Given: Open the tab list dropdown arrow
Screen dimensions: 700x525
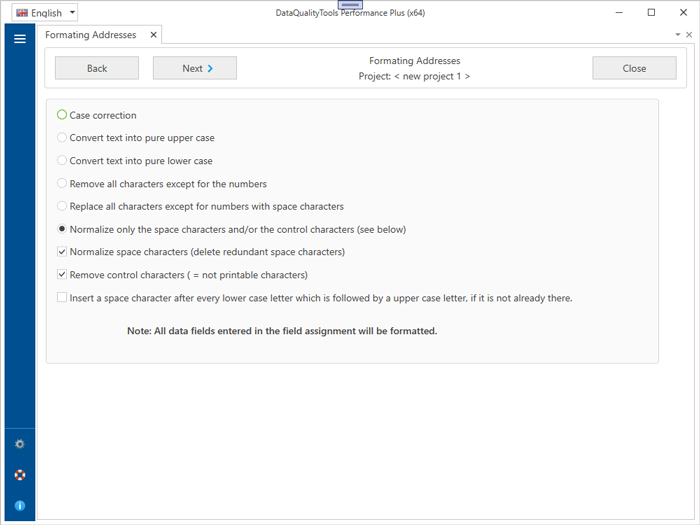Looking at the screenshot, I should [x=678, y=35].
